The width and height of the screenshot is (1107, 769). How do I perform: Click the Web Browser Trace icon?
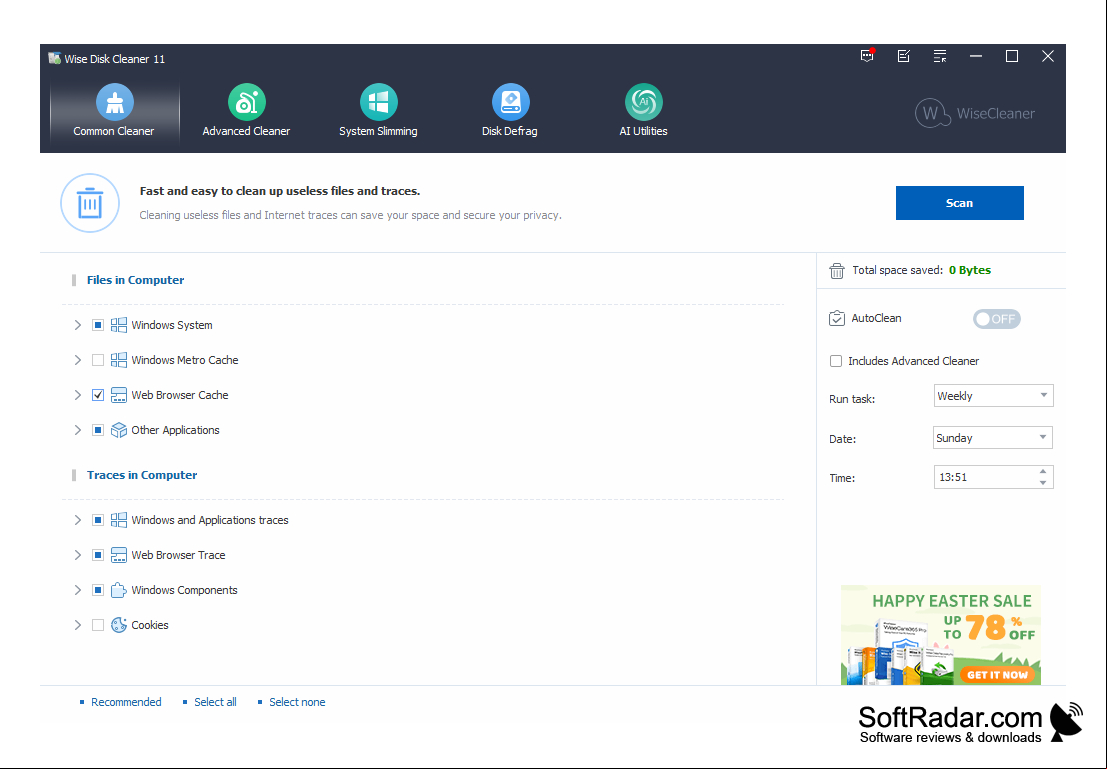click(119, 555)
